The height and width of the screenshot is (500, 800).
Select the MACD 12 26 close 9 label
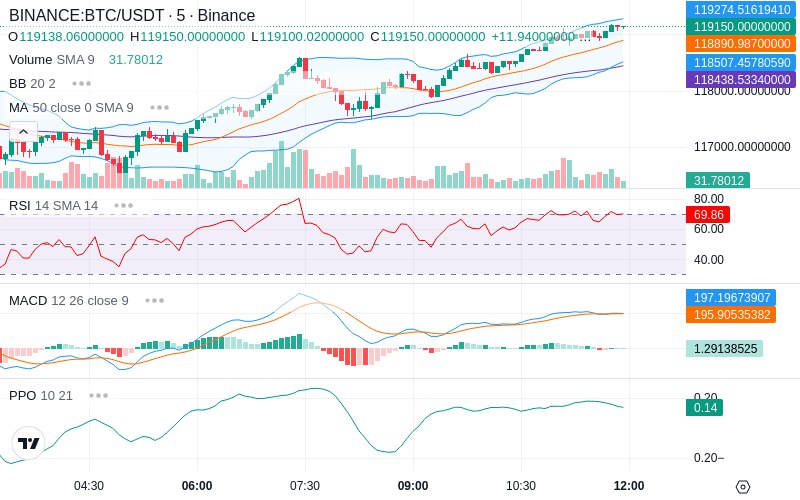pos(69,301)
